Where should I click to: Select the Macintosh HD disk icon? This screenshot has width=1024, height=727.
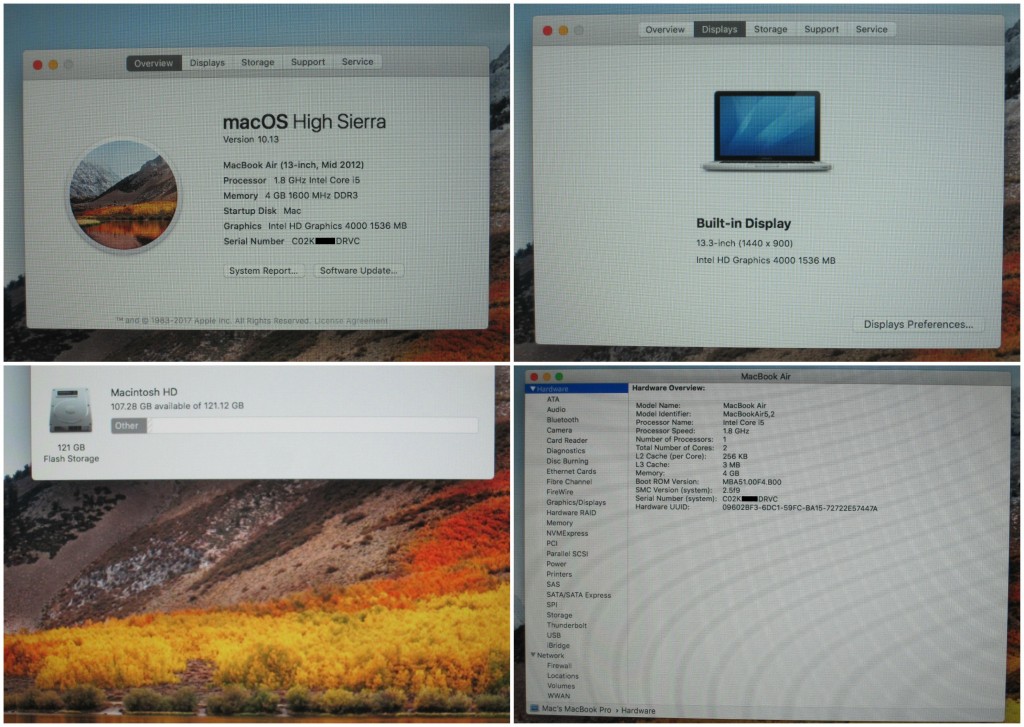[x=71, y=410]
